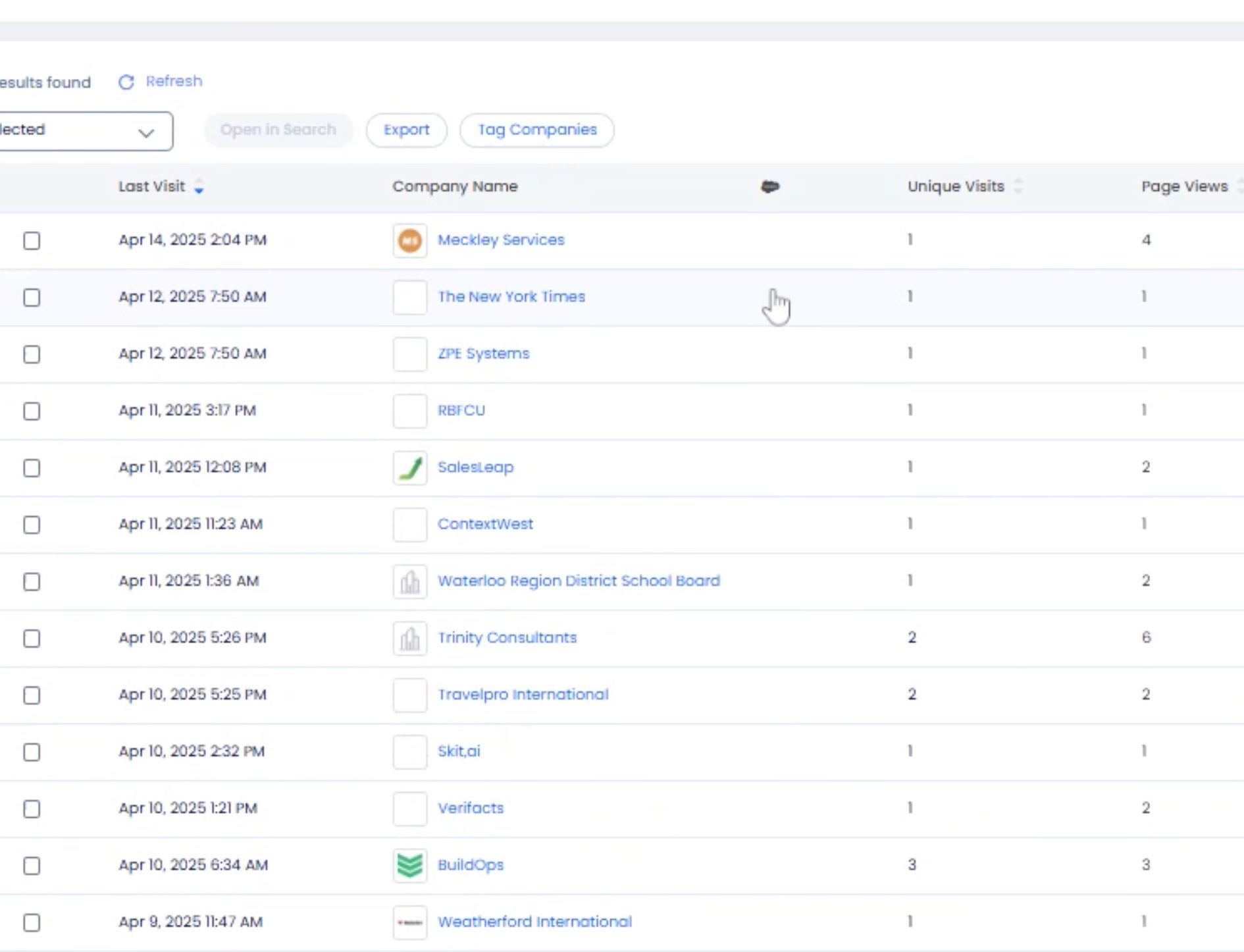Click the Apr 14, 2025 2:04 PM date
This screenshot has height=952, width=1244.
point(192,240)
